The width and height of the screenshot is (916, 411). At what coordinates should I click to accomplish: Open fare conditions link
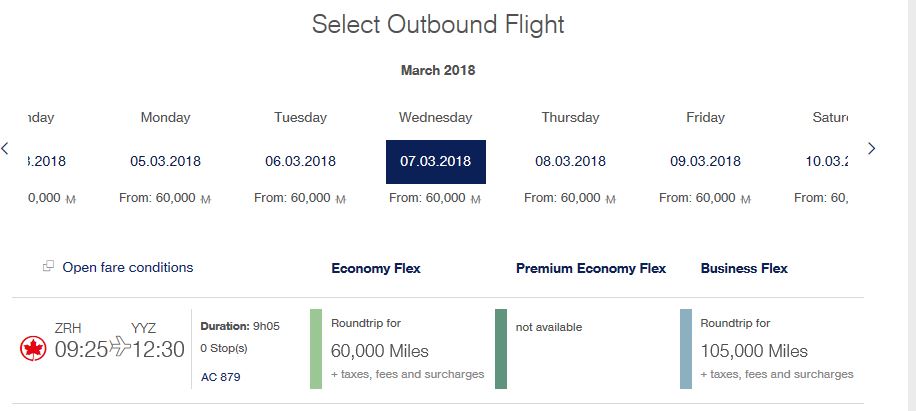click(x=127, y=267)
